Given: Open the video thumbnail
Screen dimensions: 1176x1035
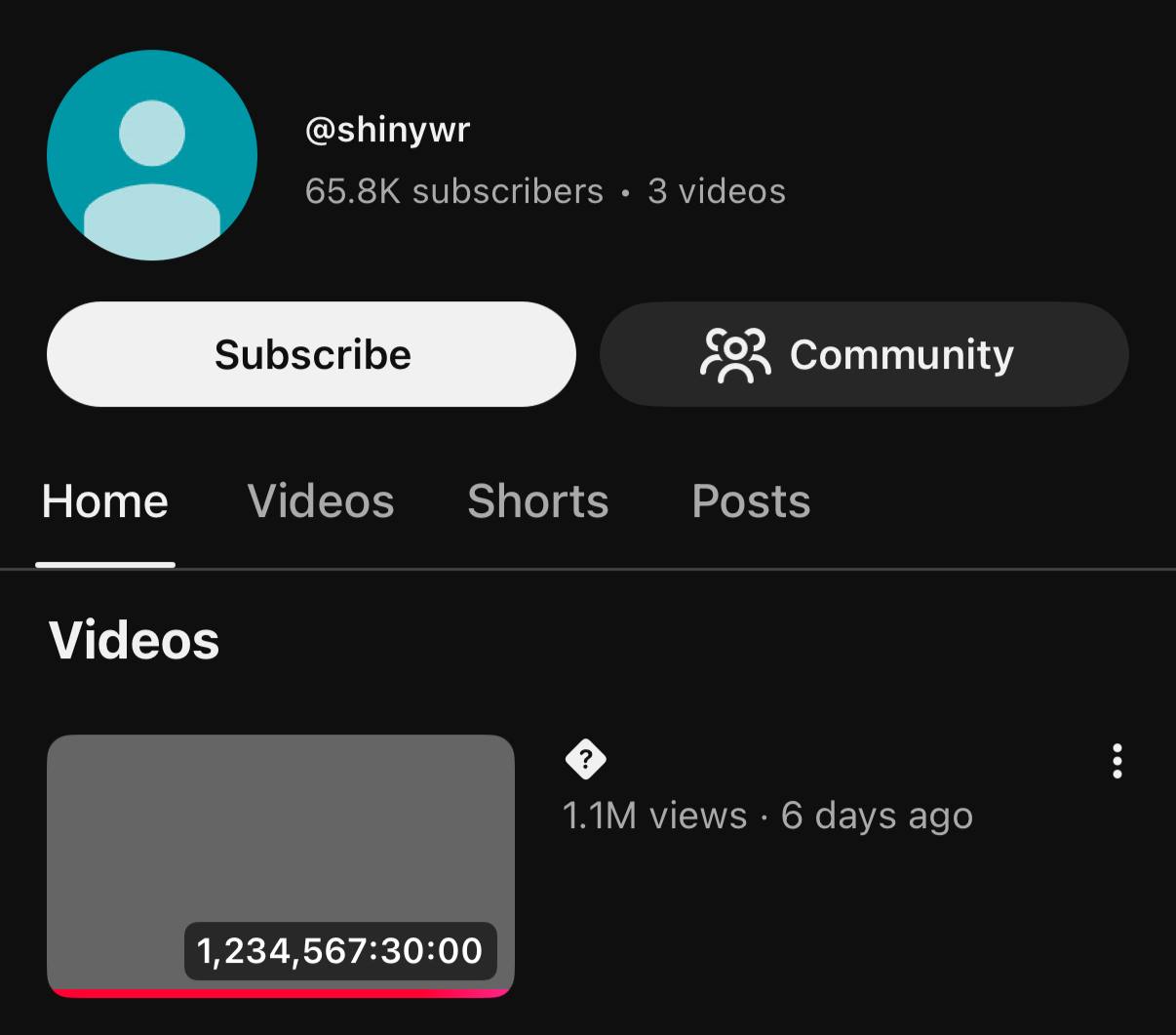Looking at the screenshot, I should pyautogui.click(x=280, y=849).
